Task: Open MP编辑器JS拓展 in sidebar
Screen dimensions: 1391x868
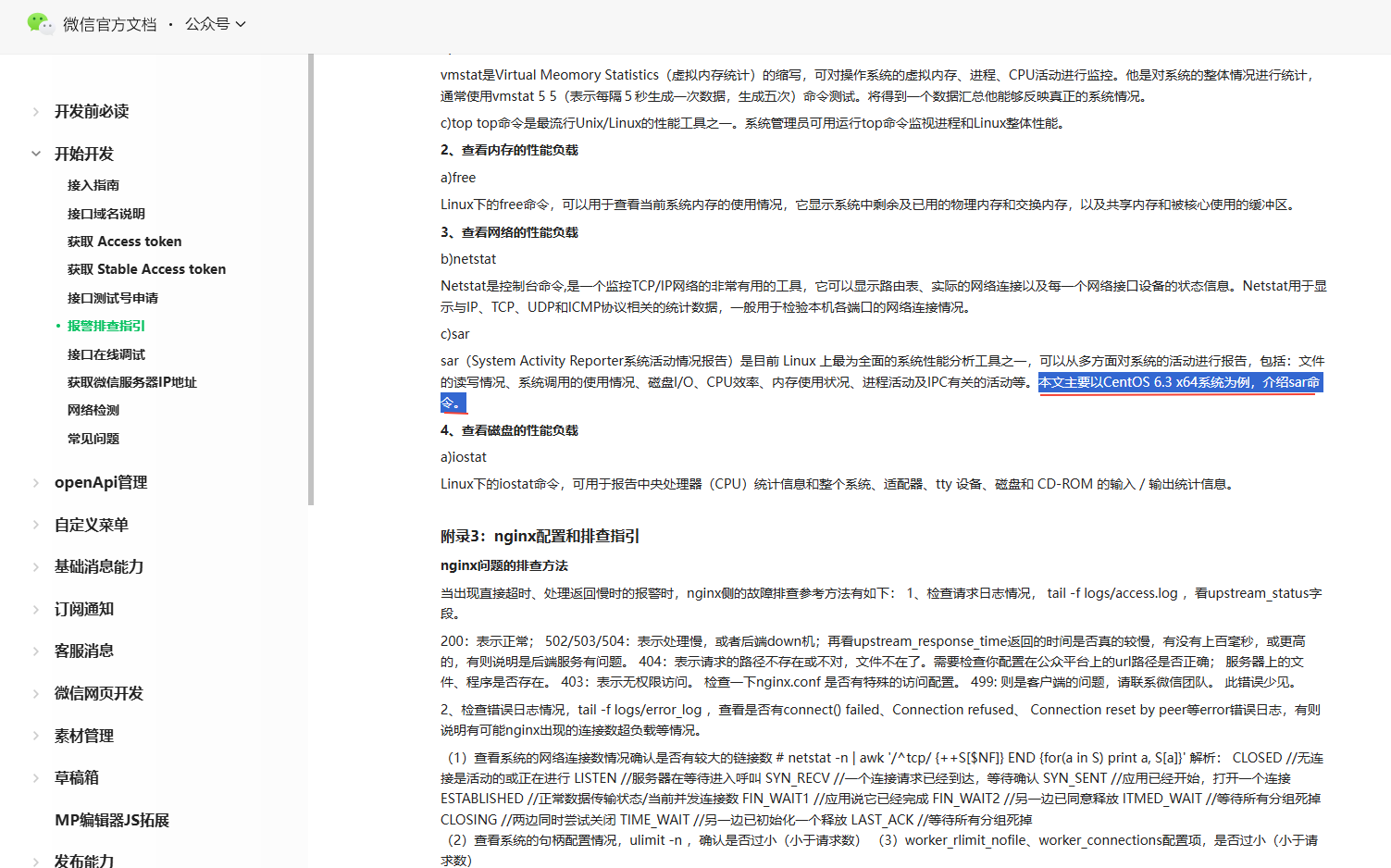Action: [x=112, y=820]
